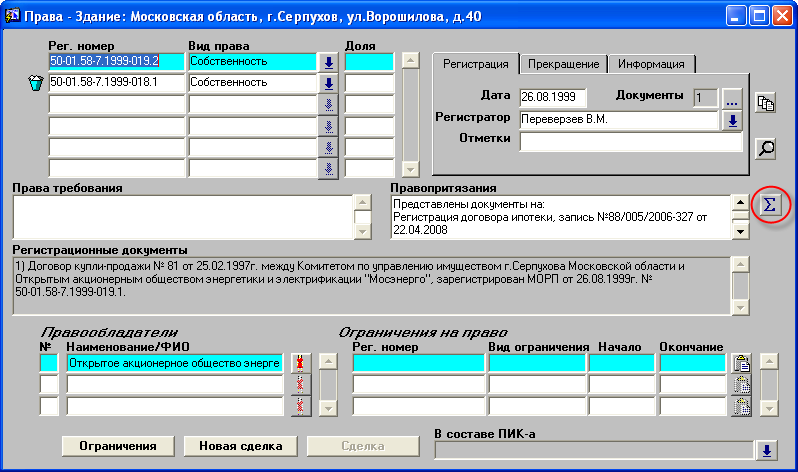Click the Документы count field
The width and height of the screenshot is (798, 472).
(x=705, y=98)
